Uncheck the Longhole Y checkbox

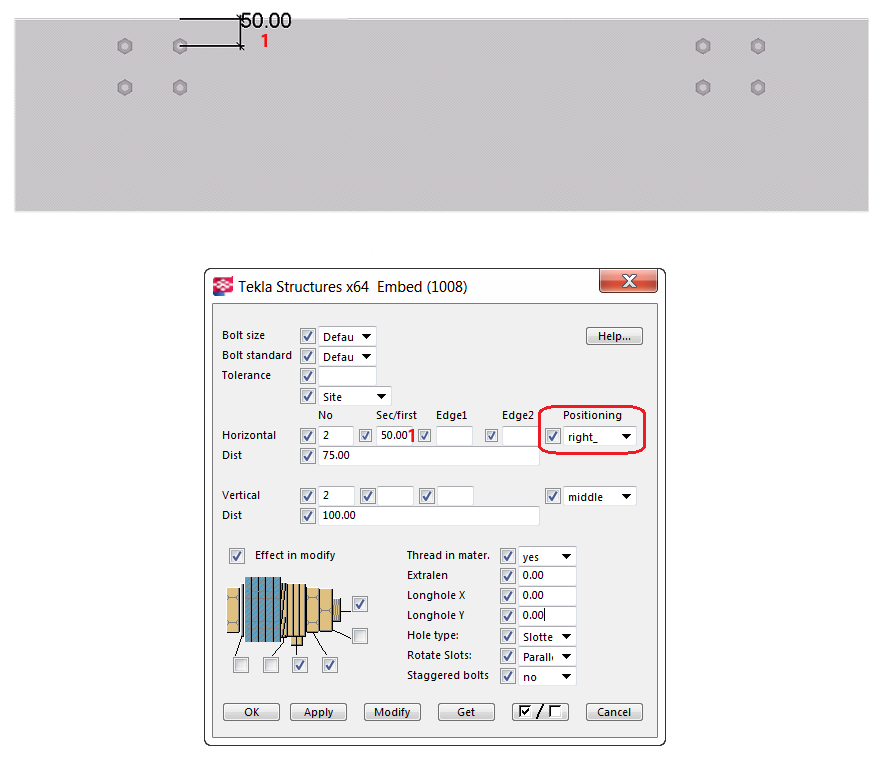(508, 615)
